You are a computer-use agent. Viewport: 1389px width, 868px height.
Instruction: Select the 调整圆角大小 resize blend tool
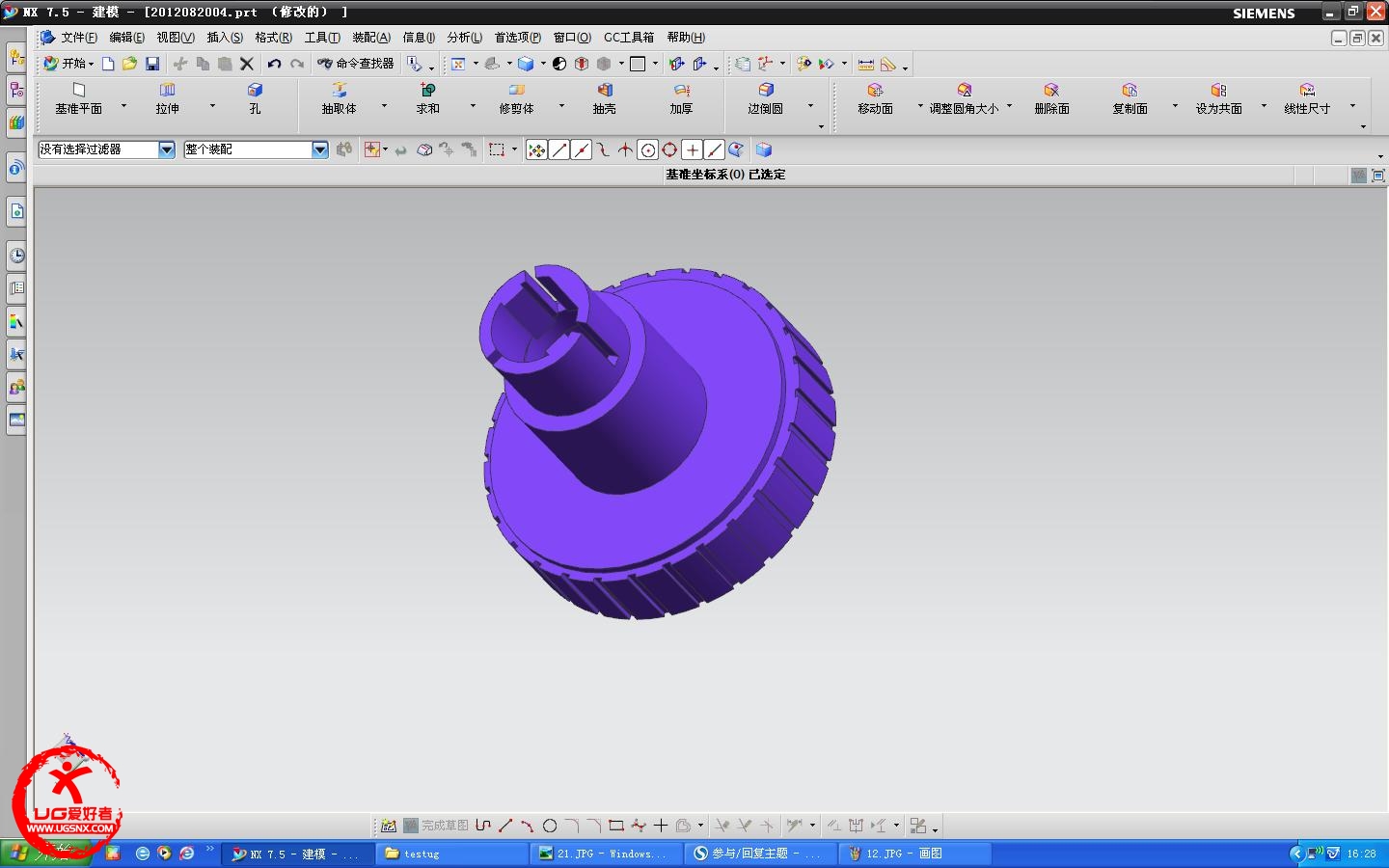coord(964,99)
